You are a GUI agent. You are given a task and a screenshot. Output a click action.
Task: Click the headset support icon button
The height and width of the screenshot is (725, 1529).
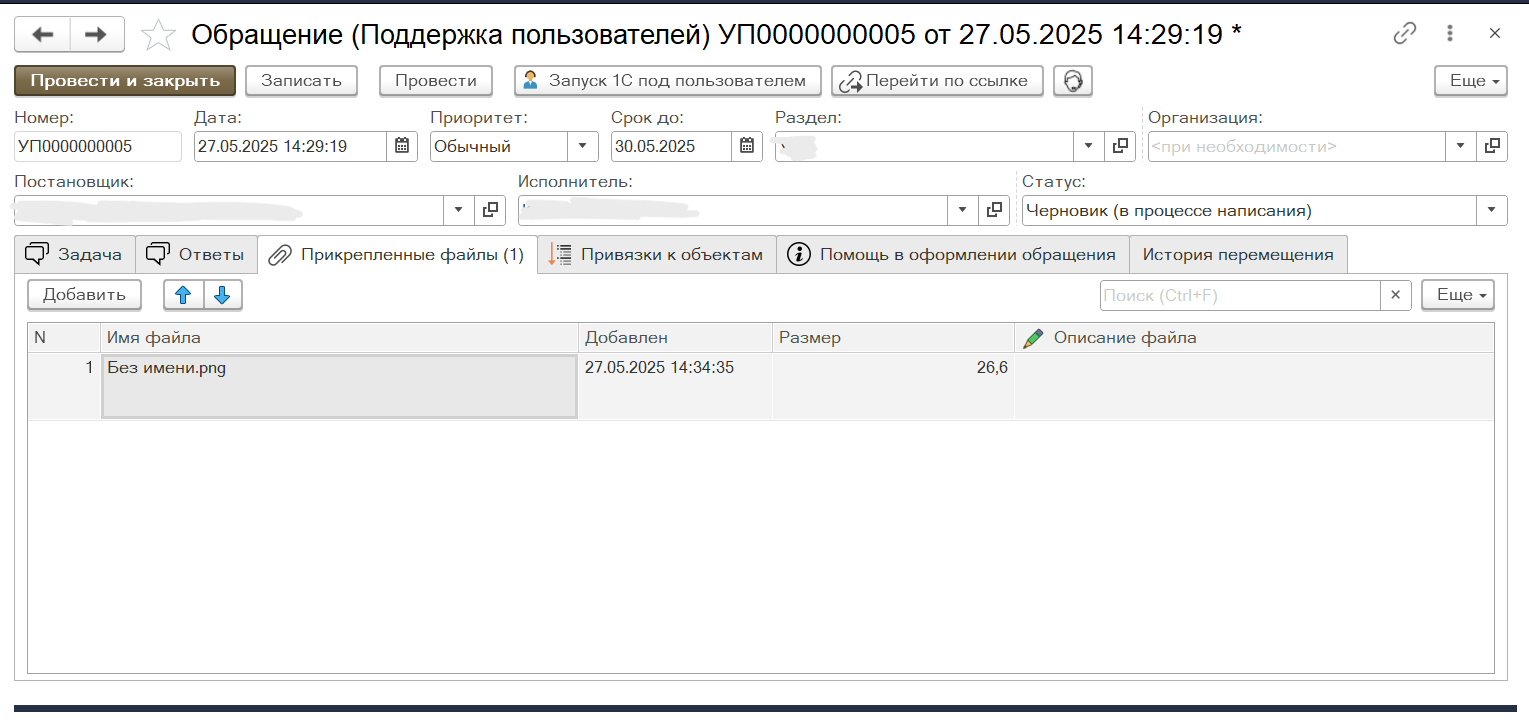coord(1073,81)
